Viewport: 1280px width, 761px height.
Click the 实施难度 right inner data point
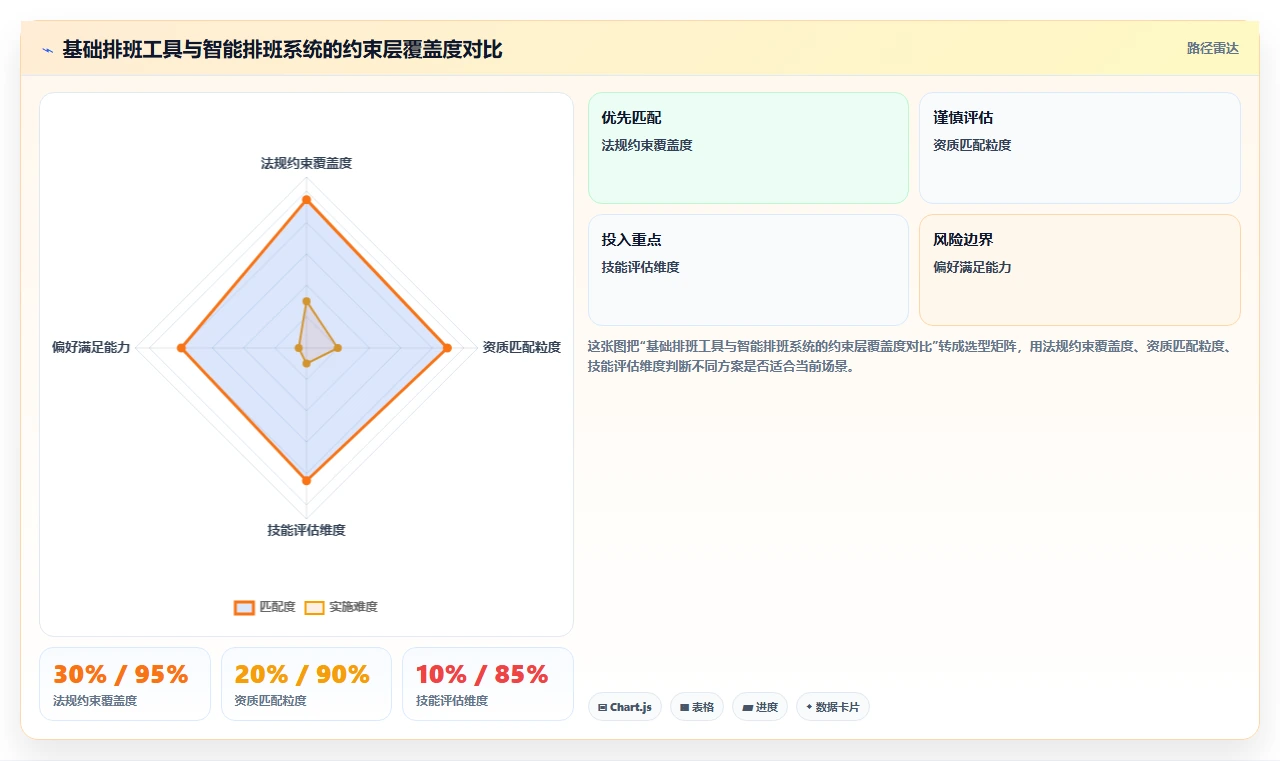tap(338, 348)
